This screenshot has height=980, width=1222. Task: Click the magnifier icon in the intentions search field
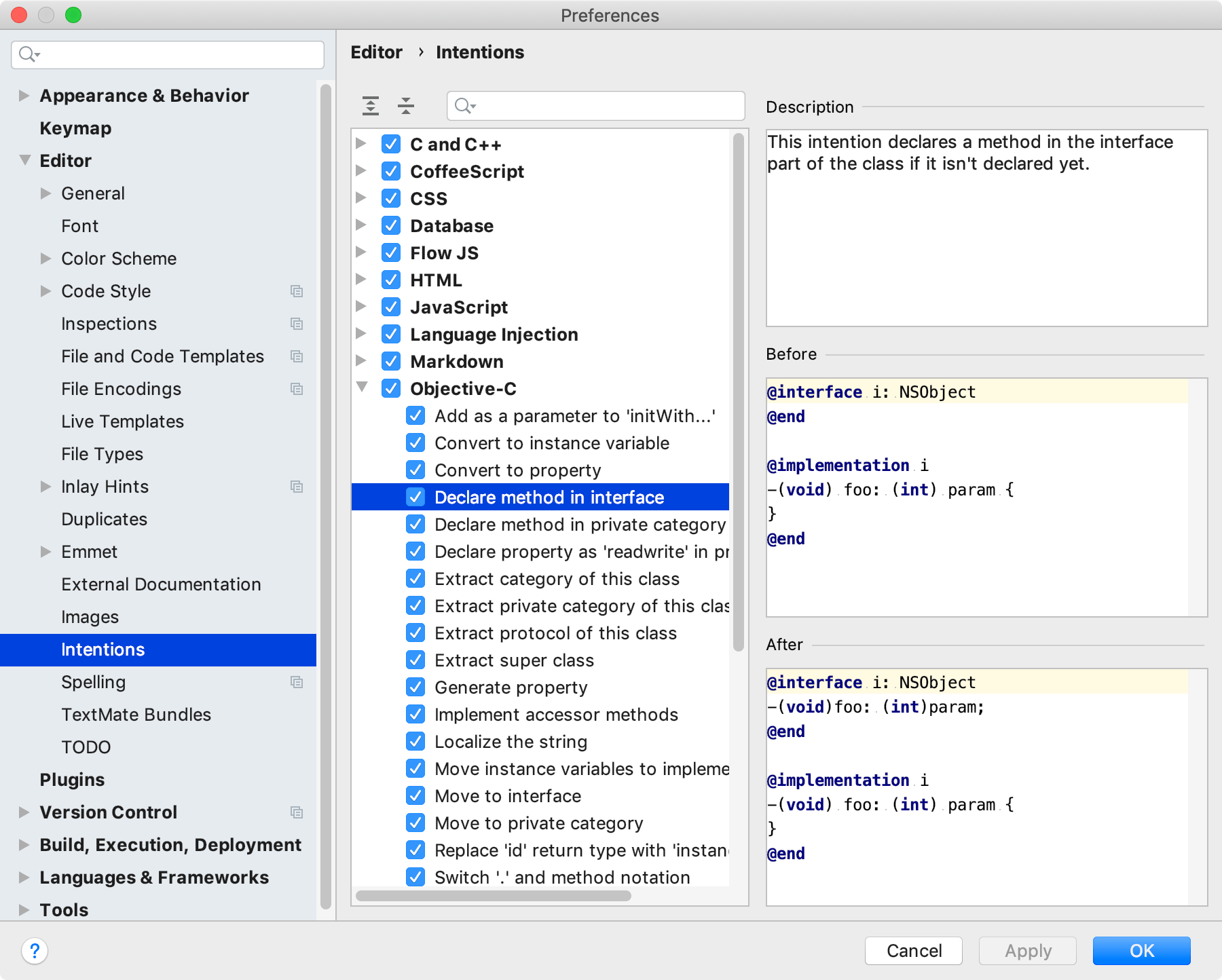point(465,106)
